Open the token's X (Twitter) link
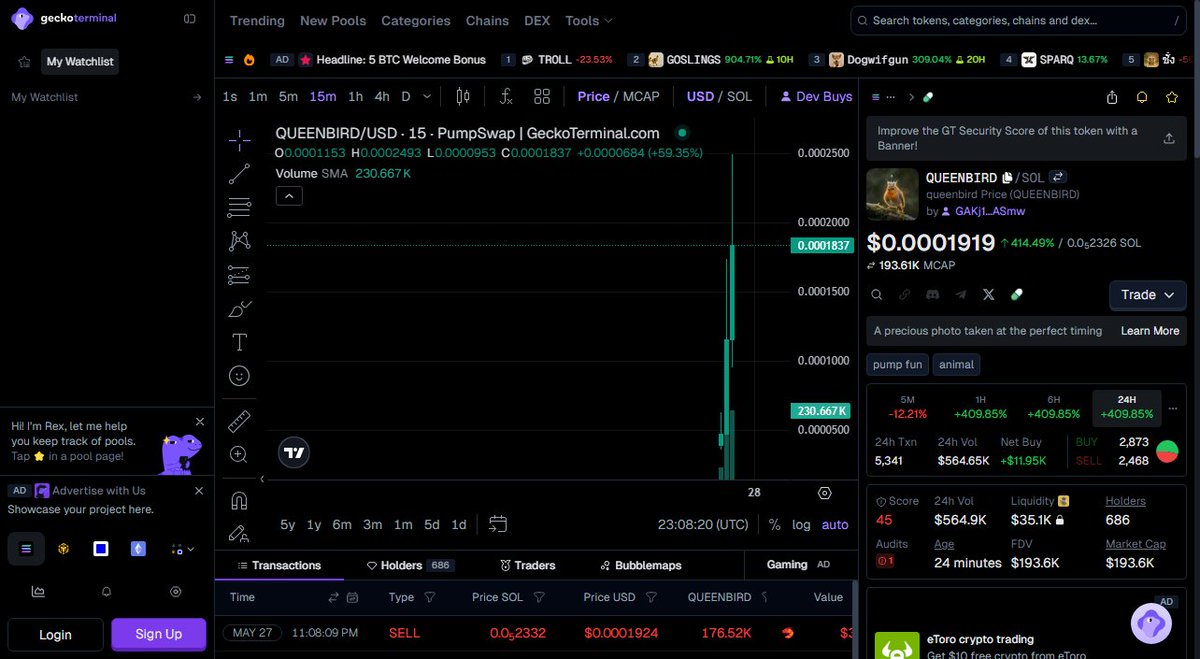This screenshot has height=659, width=1200. click(989, 295)
